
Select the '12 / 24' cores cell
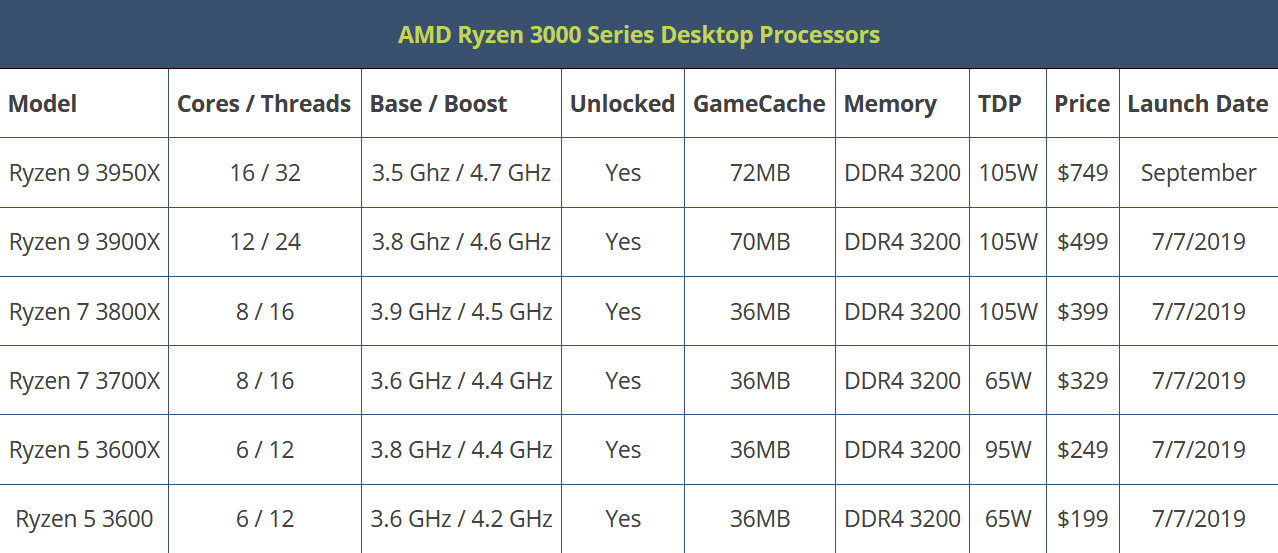(265, 242)
